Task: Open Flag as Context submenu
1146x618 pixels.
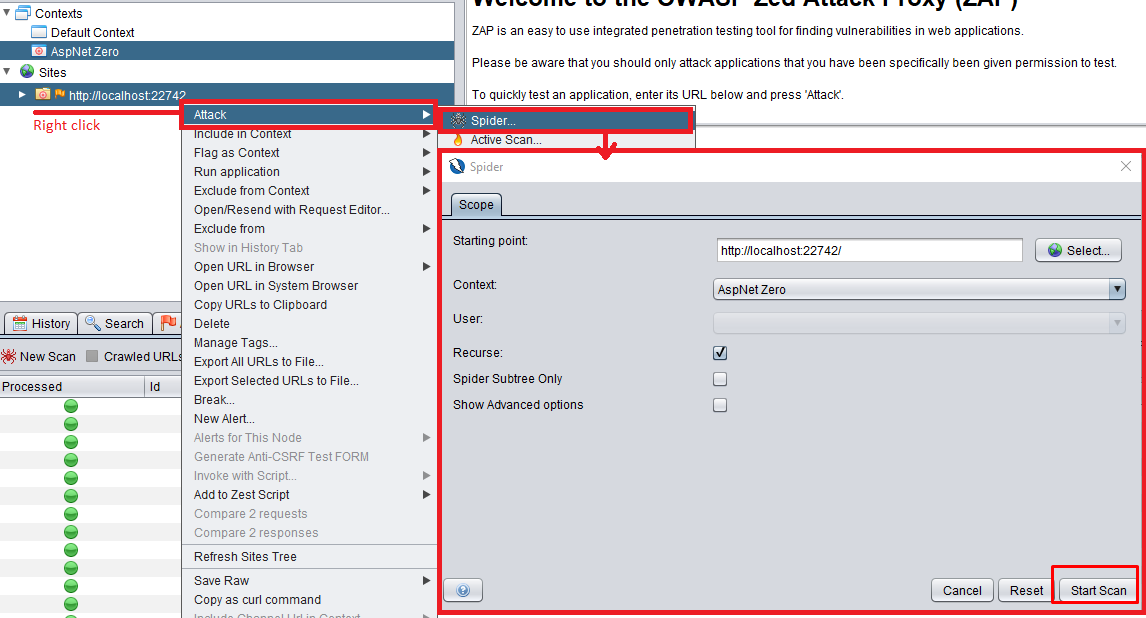Action: (310, 153)
